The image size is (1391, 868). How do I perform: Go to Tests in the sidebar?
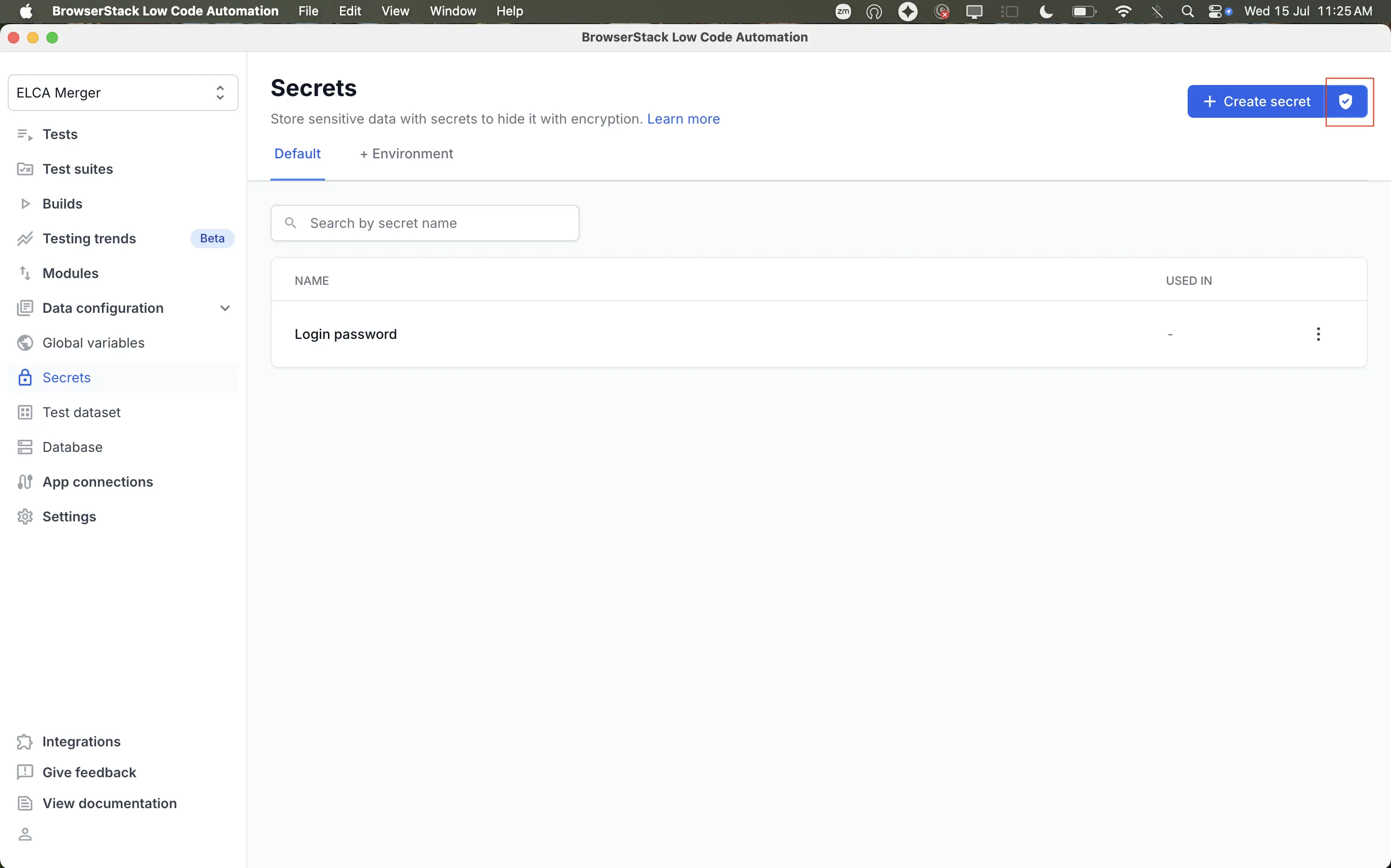[x=60, y=134]
